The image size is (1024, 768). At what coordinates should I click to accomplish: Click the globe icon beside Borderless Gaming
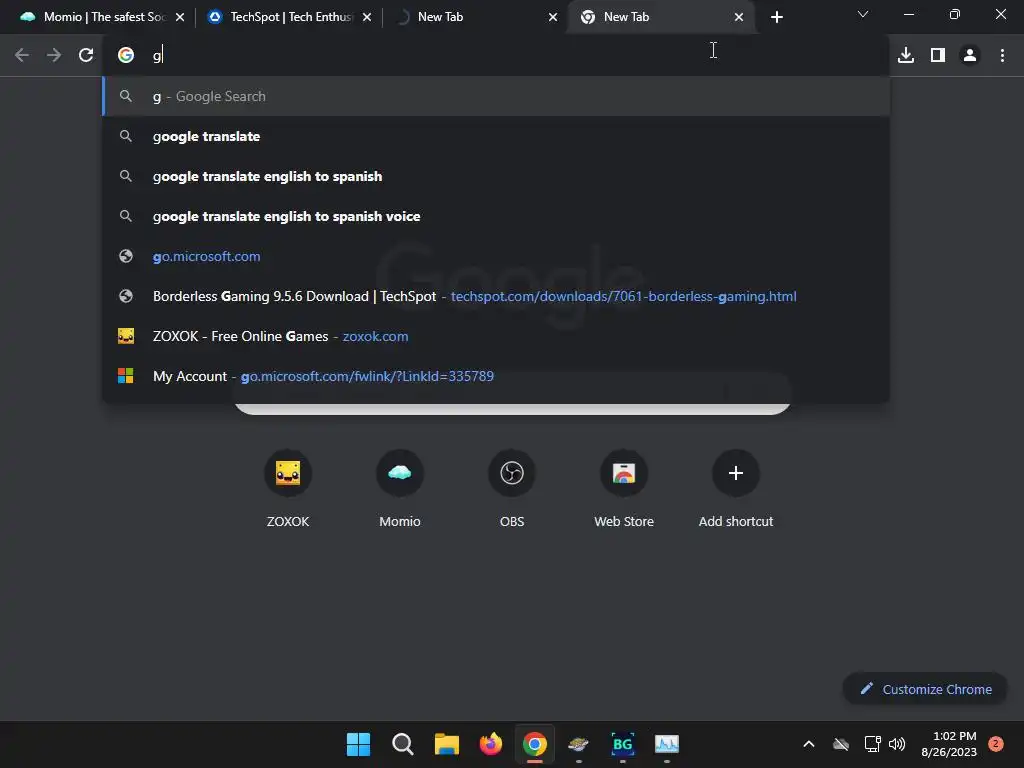tap(125, 296)
